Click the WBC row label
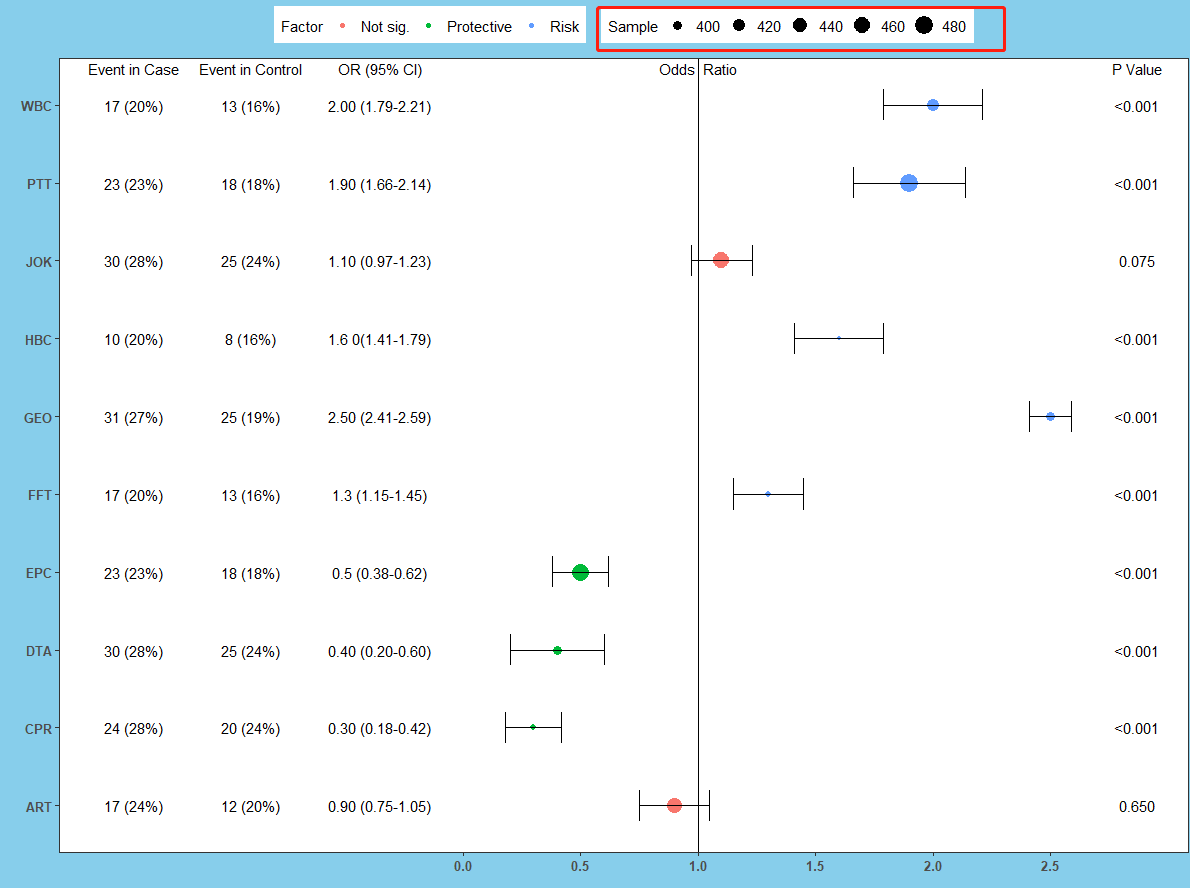 point(36,106)
